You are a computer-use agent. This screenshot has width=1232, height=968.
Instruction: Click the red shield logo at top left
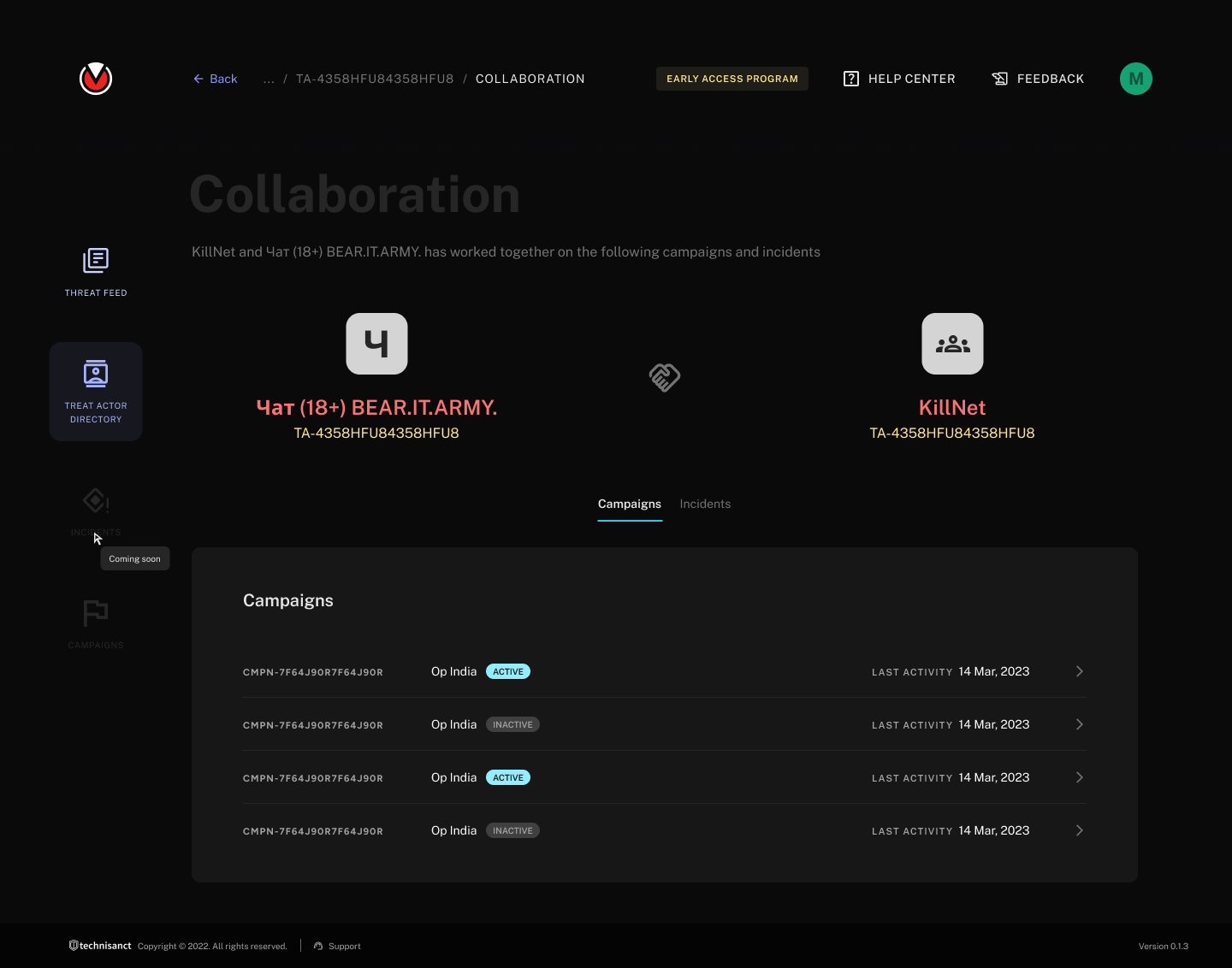(x=96, y=79)
